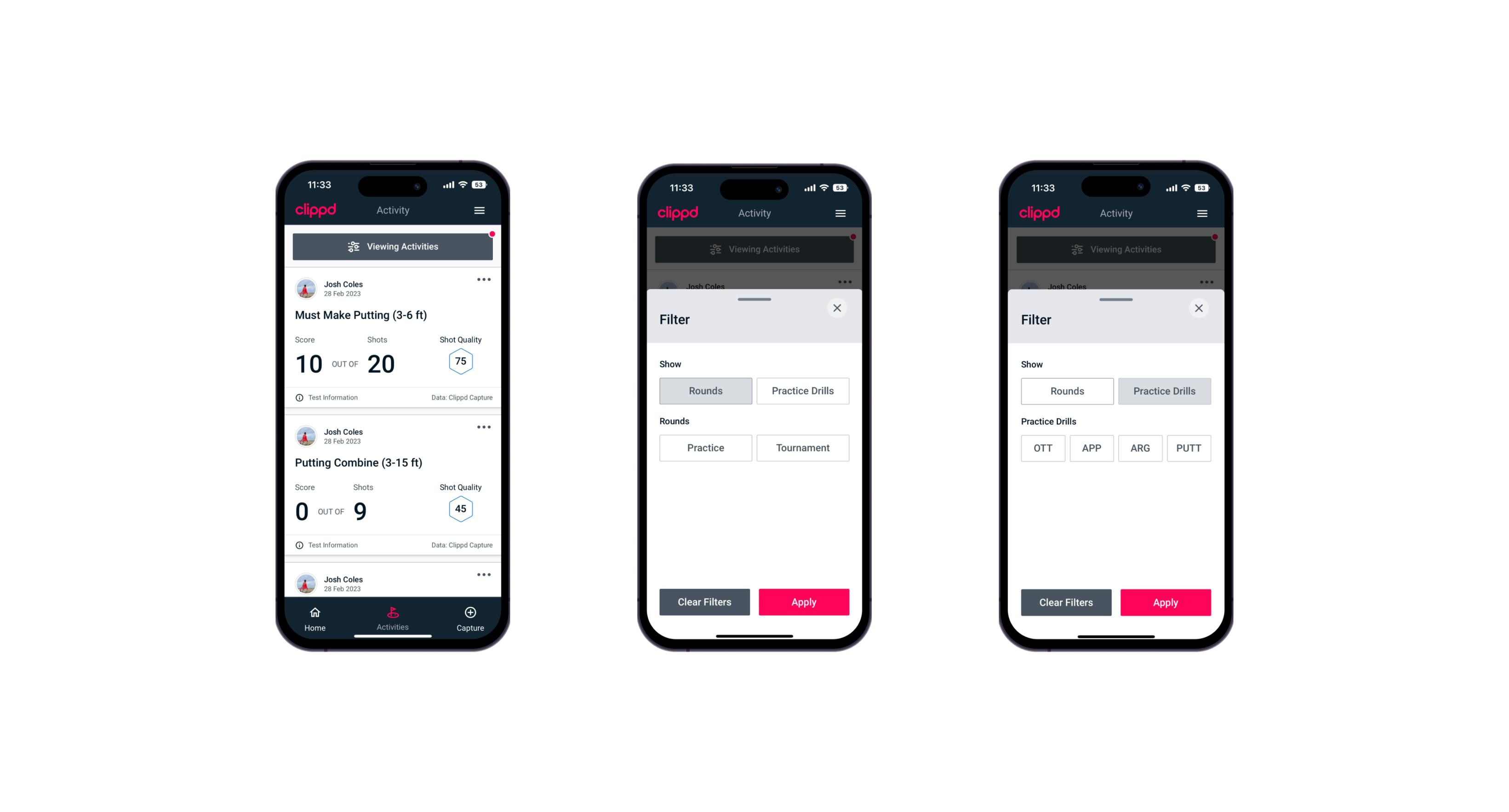The width and height of the screenshot is (1509, 812).
Task: Tap the three-dot overflow icon on first card
Action: 484,279
